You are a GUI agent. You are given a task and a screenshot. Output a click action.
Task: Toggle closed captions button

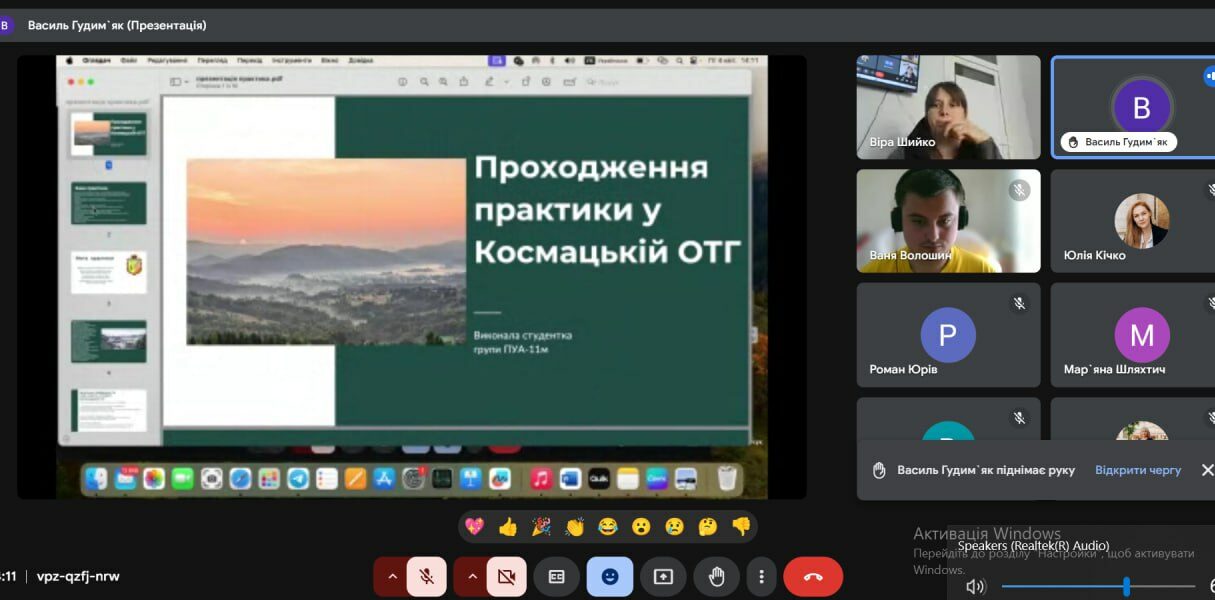(x=557, y=577)
